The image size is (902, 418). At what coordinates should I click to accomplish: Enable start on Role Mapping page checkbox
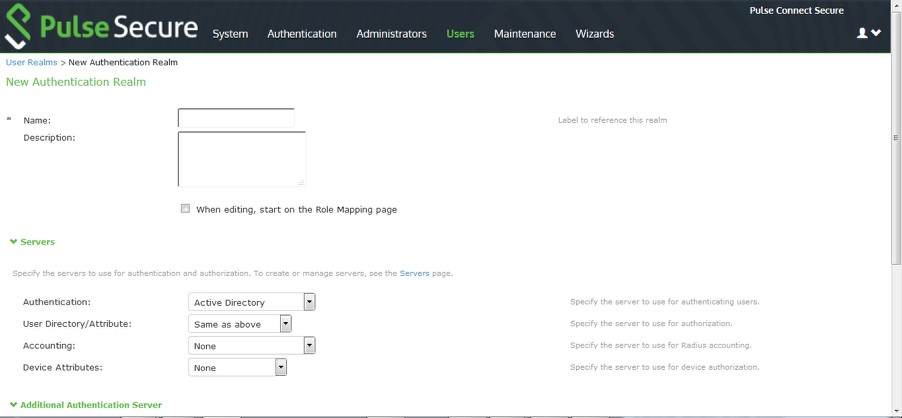pos(185,209)
